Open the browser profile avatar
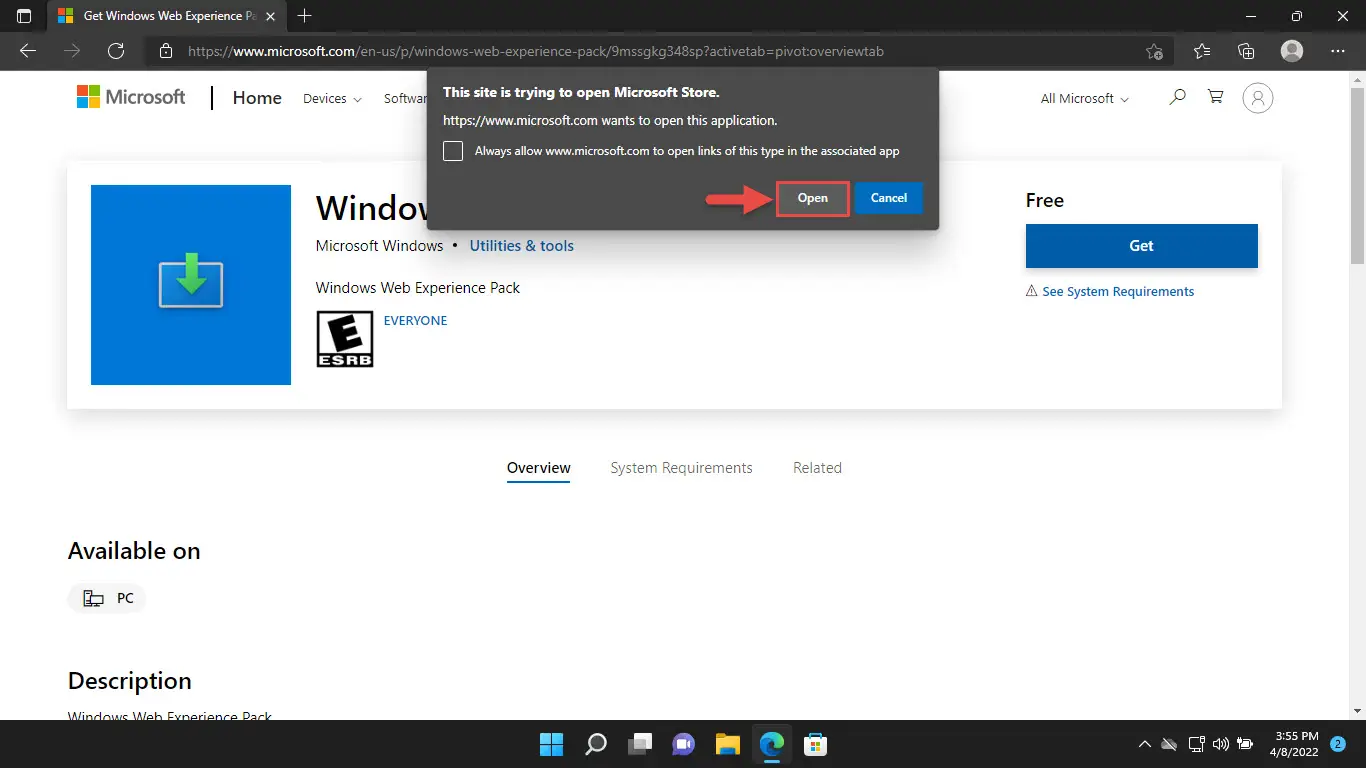Image resolution: width=1366 pixels, height=768 pixels. pyautogui.click(x=1292, y=51)
